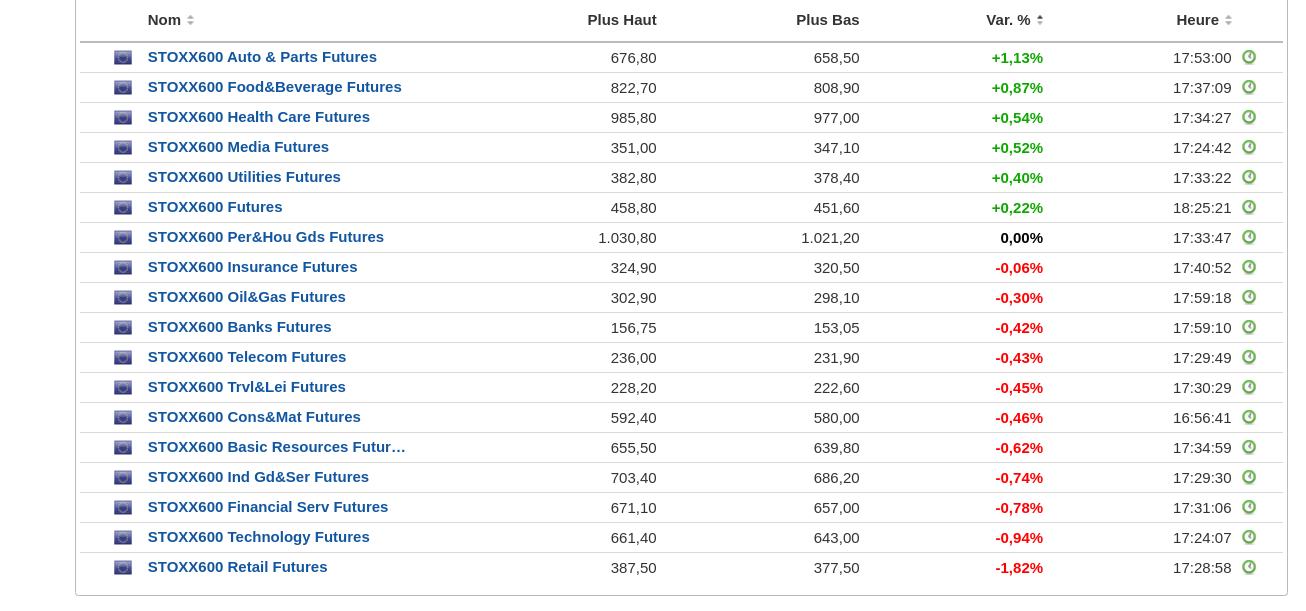Click the flag icon beside Insurance Futures
Viewport: 1306px width, 611px height.
123,268
